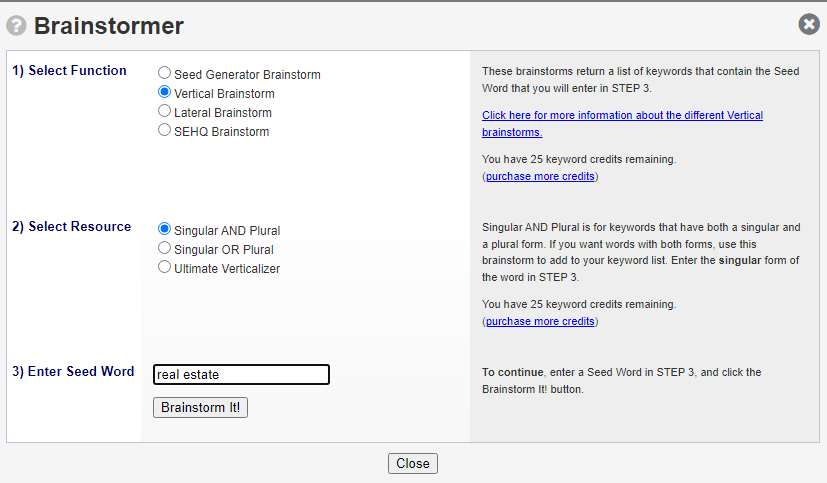Click the Brainstorm It! button

tap(200, 408)
